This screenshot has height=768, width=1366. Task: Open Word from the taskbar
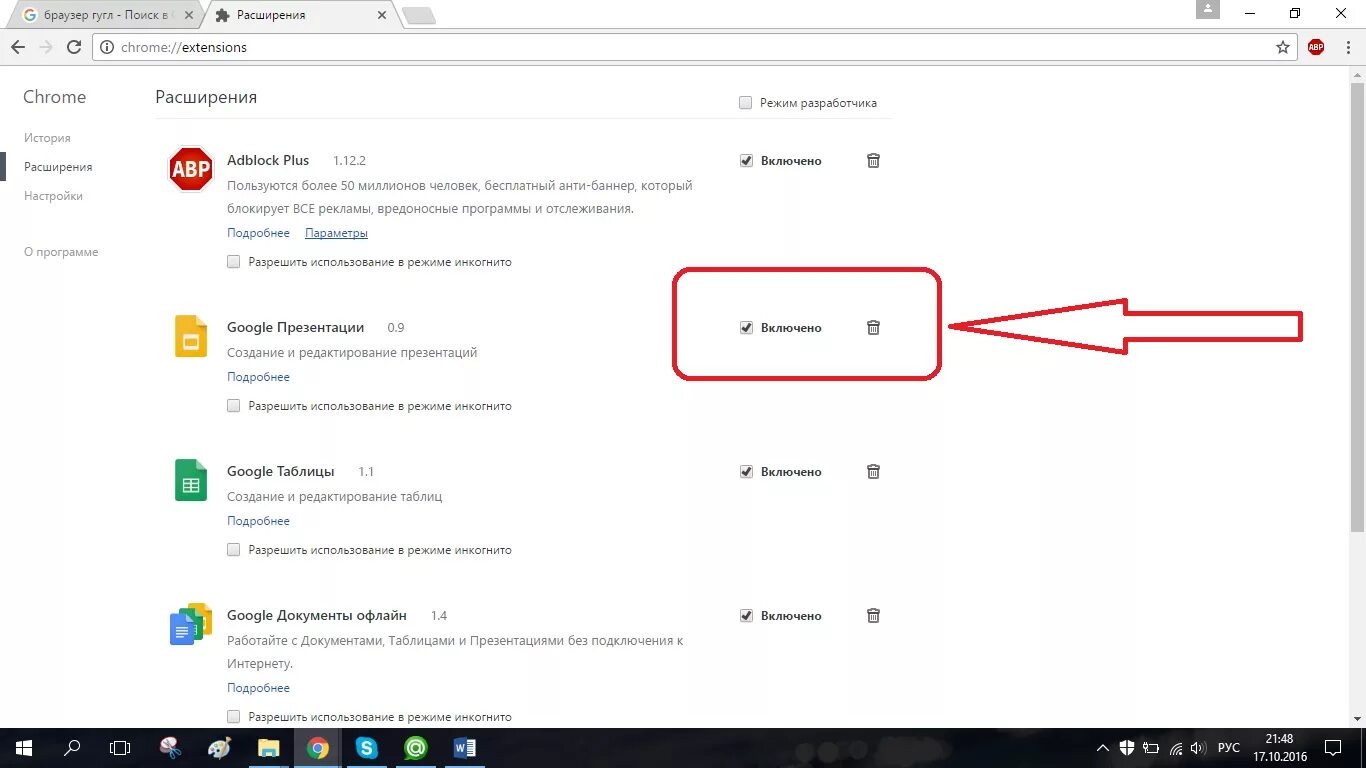(x=465, y=748)
